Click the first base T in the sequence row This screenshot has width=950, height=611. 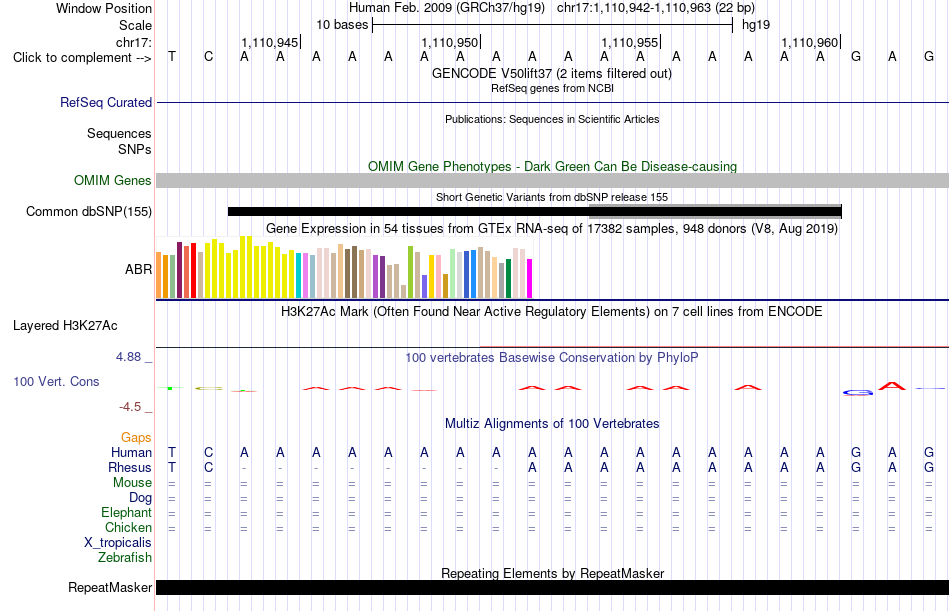[x=172, y=57]
